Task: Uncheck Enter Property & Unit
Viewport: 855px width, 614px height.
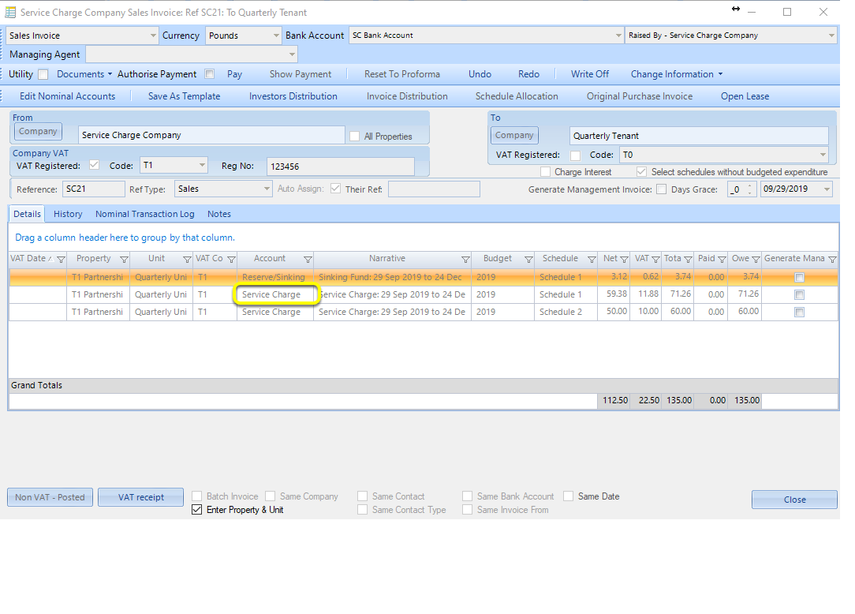Action: click(197, 510)
